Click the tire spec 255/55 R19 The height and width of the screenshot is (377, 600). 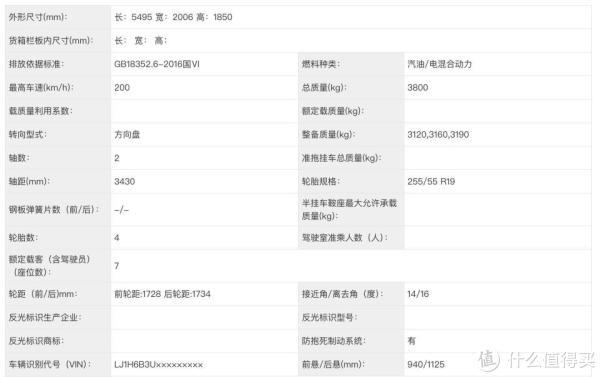(431, 181)
